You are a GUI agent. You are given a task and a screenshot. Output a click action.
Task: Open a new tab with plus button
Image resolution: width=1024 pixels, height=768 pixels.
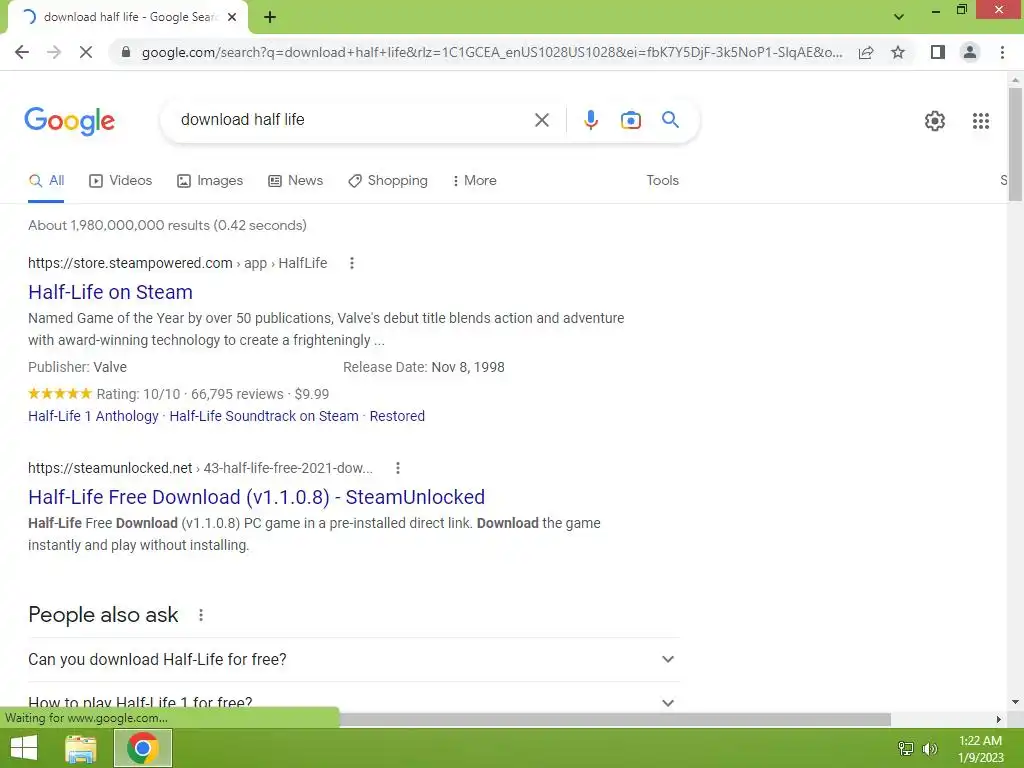(x=270, y=17)
